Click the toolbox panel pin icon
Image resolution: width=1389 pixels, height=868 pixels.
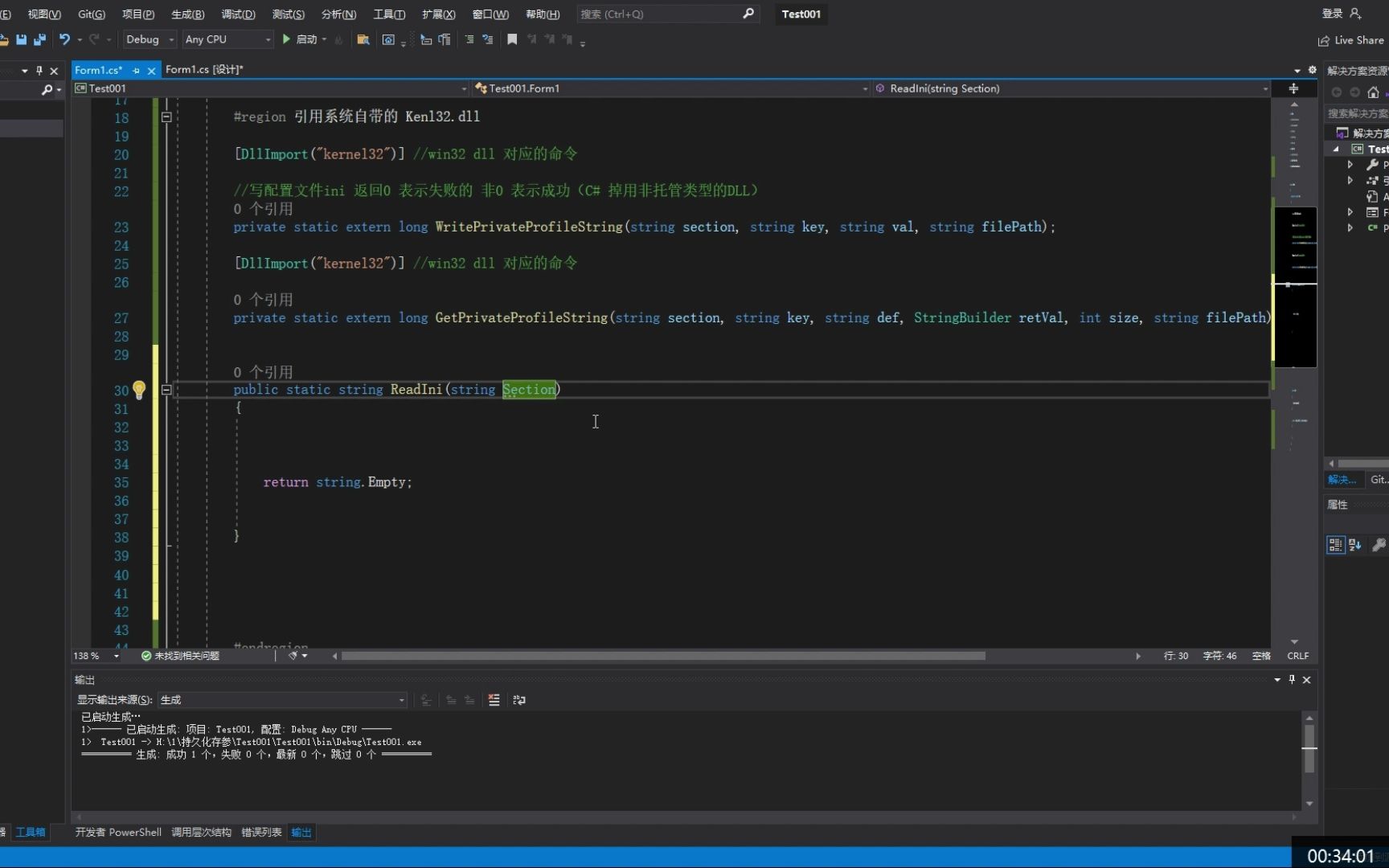39,71
